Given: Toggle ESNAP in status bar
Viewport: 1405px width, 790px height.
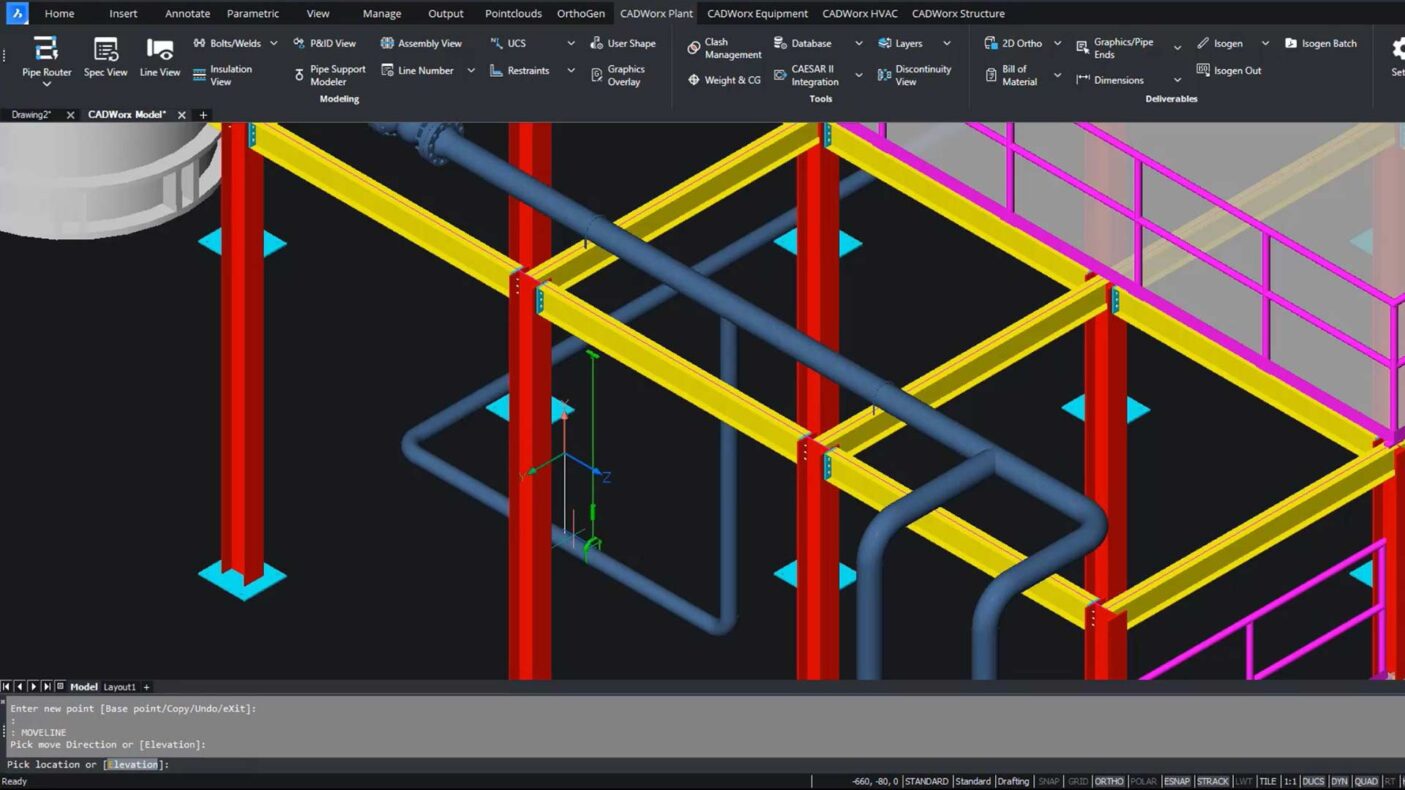Looking at the screenshot, I should (x=1177, y=781).
